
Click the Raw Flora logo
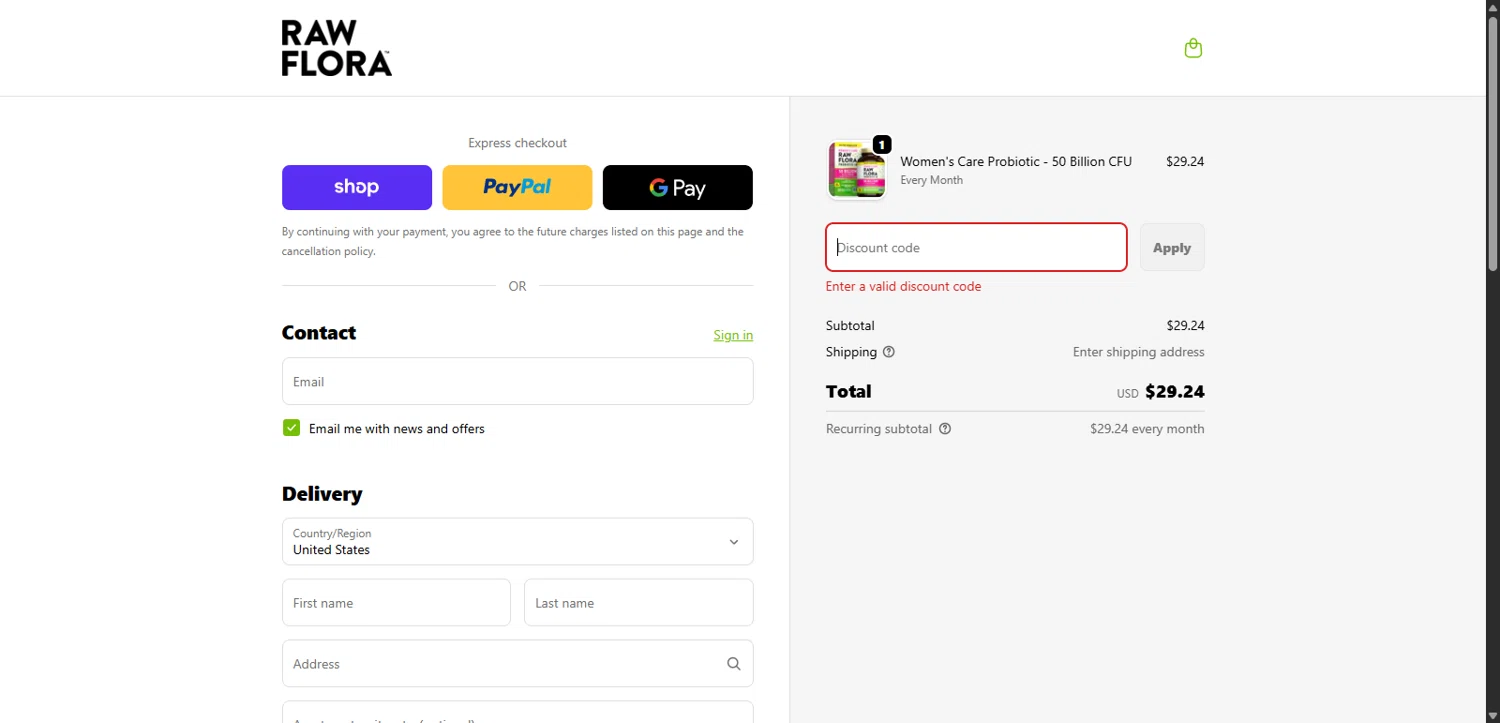click(336, 48)
